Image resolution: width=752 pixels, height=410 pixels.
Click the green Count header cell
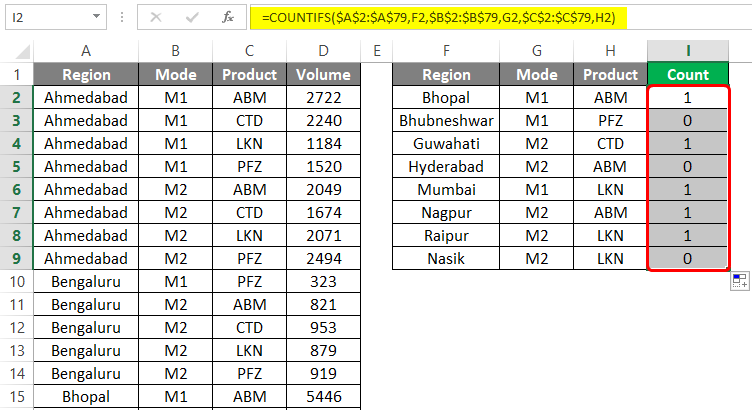[687, 74]
